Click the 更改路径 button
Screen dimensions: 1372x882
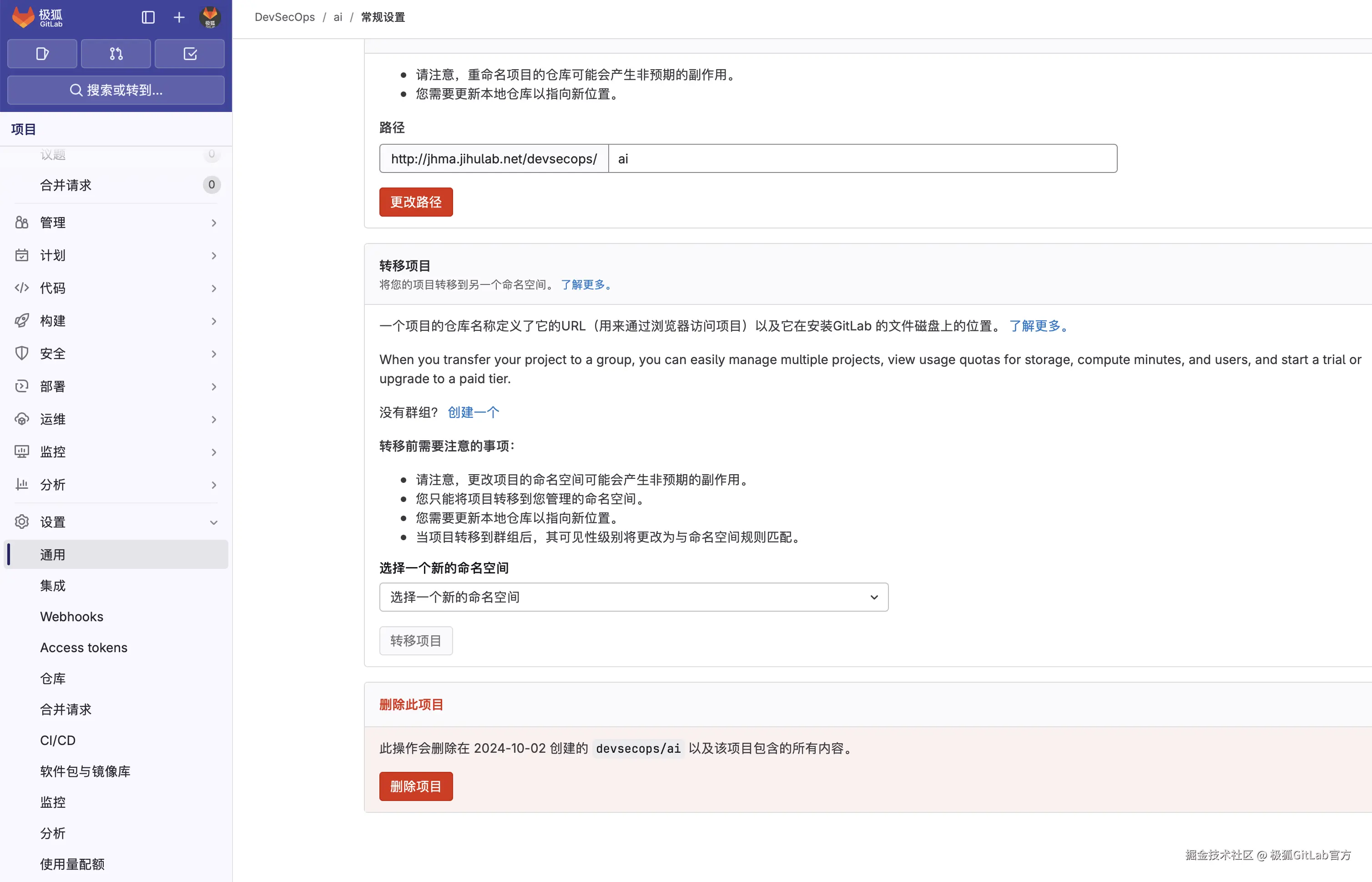(415, 202)
